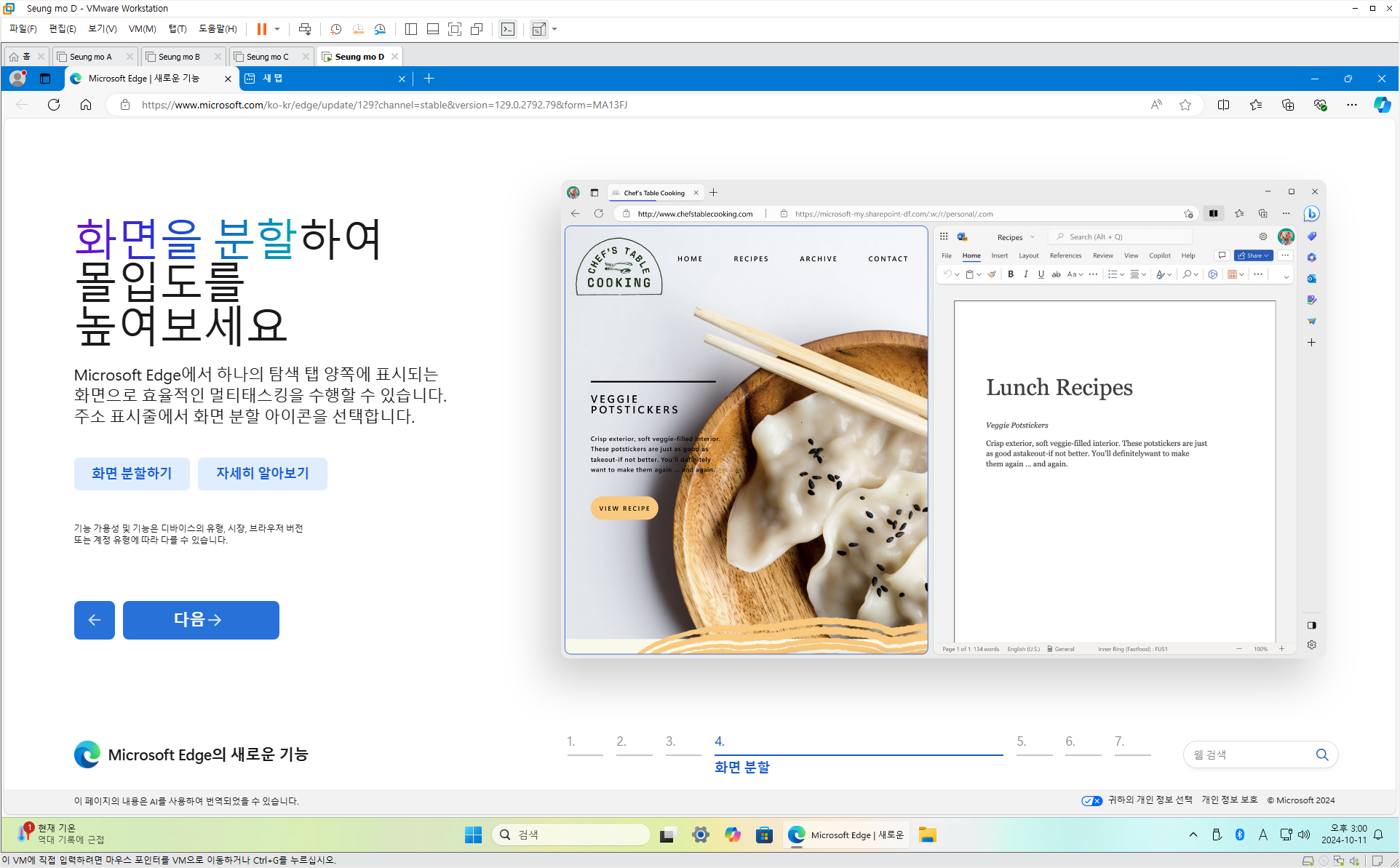Image resolution: width=1400 pixels, height=868 pixels.
Task: Open Microsoft Store taskbar icon
Action: click(764, 835)
